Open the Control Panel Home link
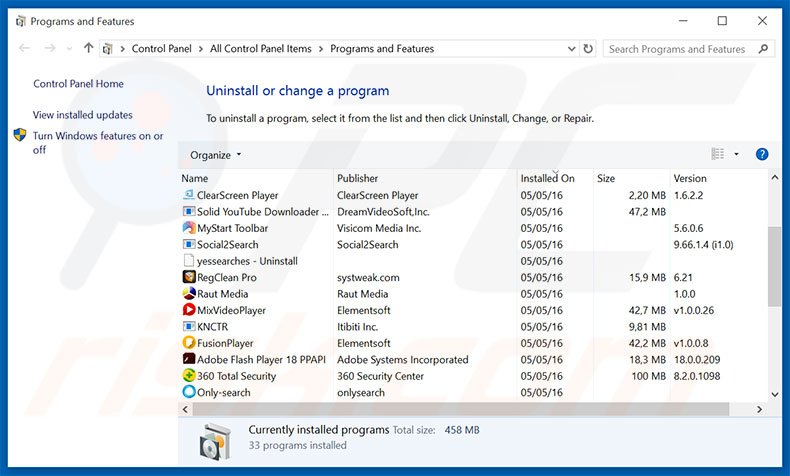This screenshot has width=790, height=476. coord(78,84)
